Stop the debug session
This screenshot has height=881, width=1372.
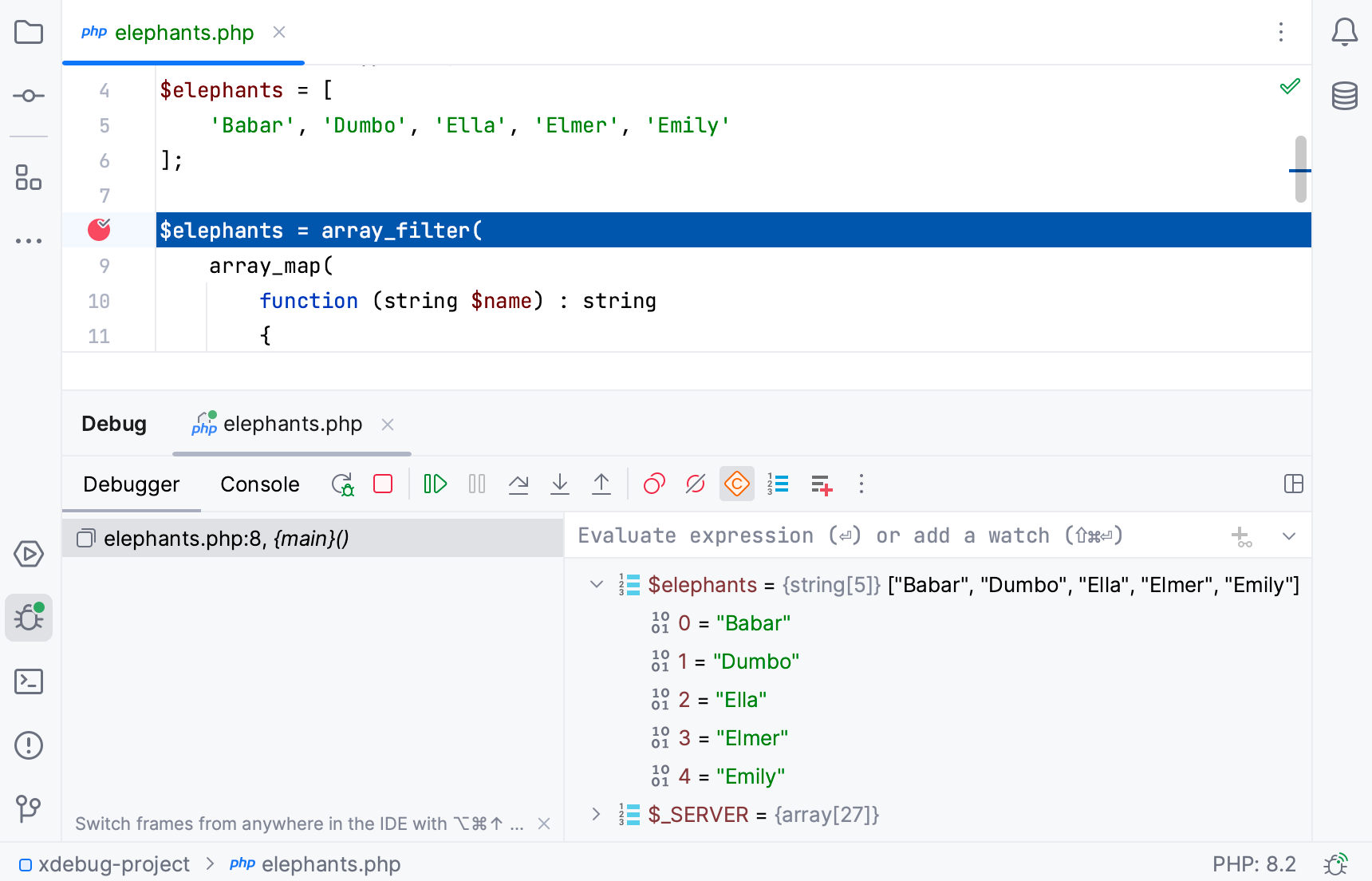[383, 484]
